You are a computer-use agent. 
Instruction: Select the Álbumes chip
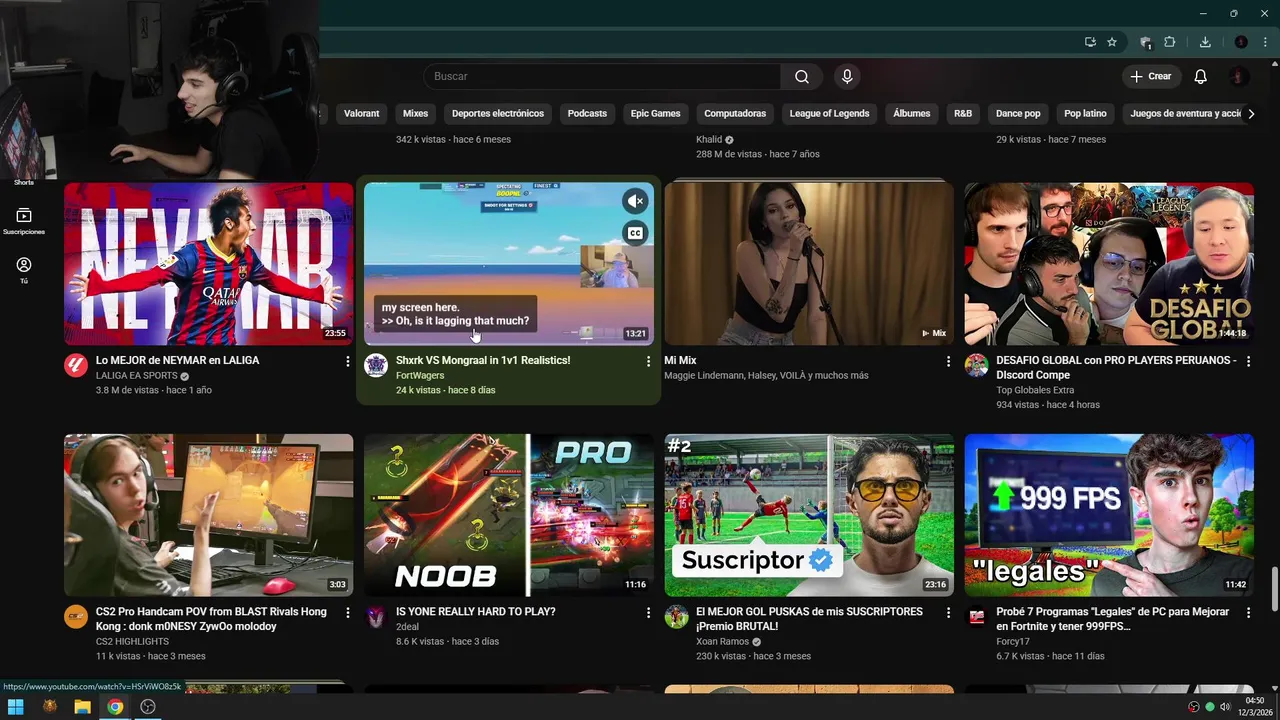(x=911, y=114)
